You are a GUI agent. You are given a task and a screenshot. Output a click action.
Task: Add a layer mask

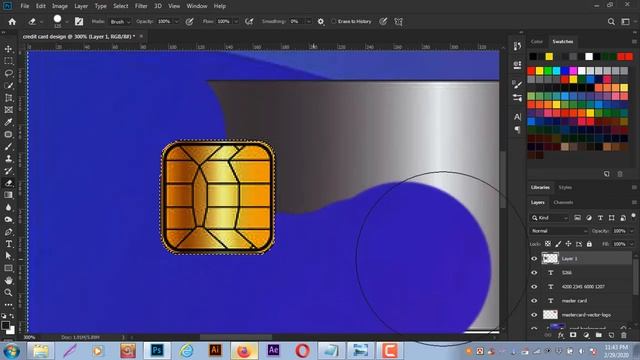click(x=573, y=335)
